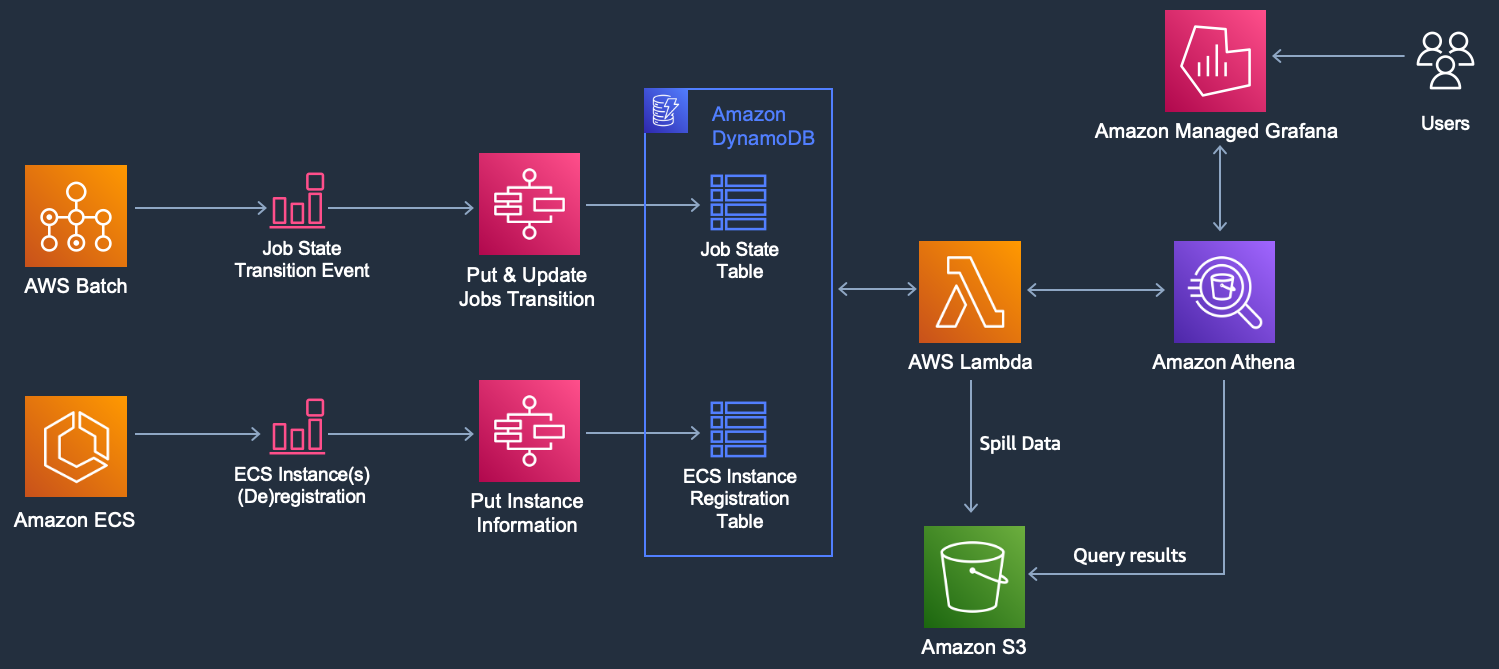This screenshot has width=1499, height=669.
Task: Click the 'Amazon Athena' label
Action: [x=1223, y=363]
